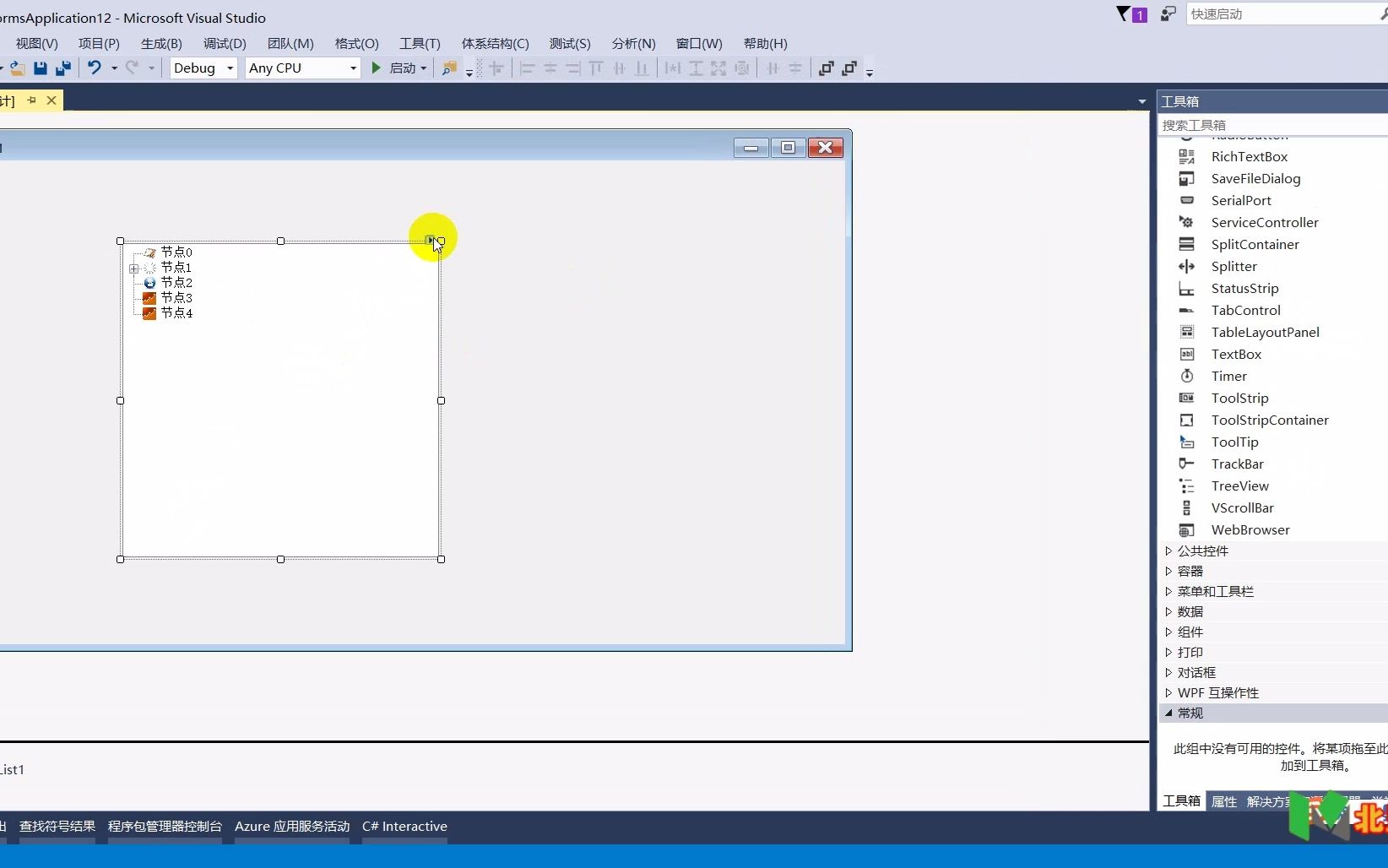This screenshot has height=868, width=1388.
Task: Pin the designer document tab
Action: tap(32, 100)
